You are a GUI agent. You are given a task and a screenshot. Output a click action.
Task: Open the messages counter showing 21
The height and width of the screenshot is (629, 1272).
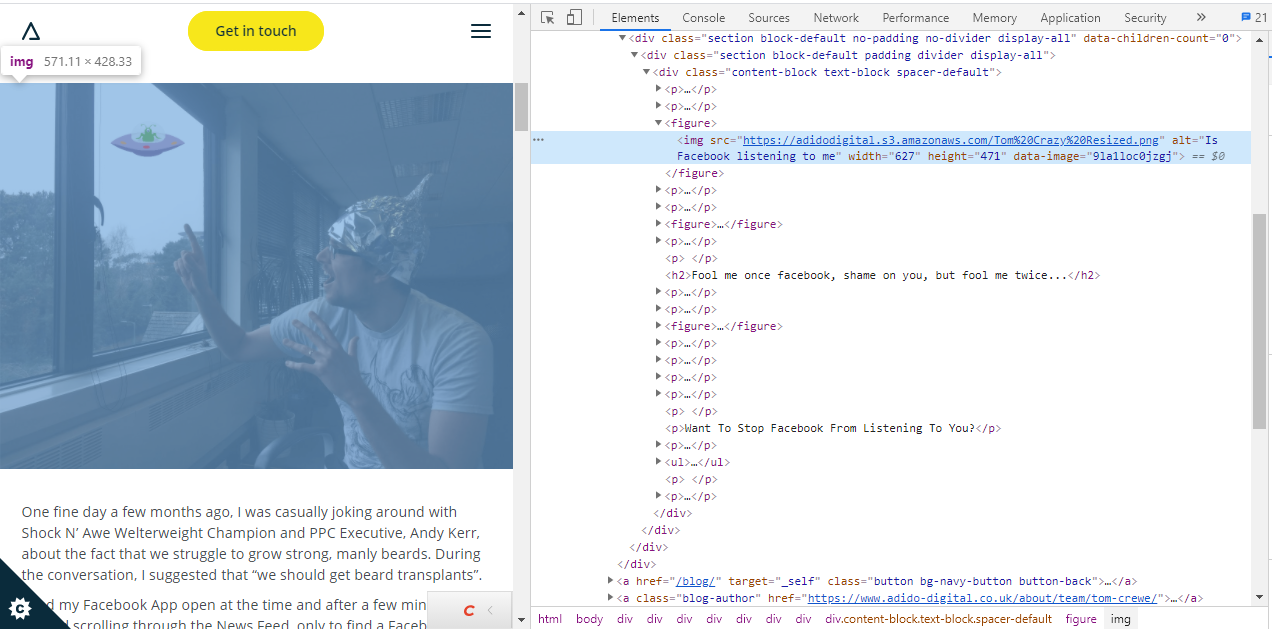(x=1254, y=17)
